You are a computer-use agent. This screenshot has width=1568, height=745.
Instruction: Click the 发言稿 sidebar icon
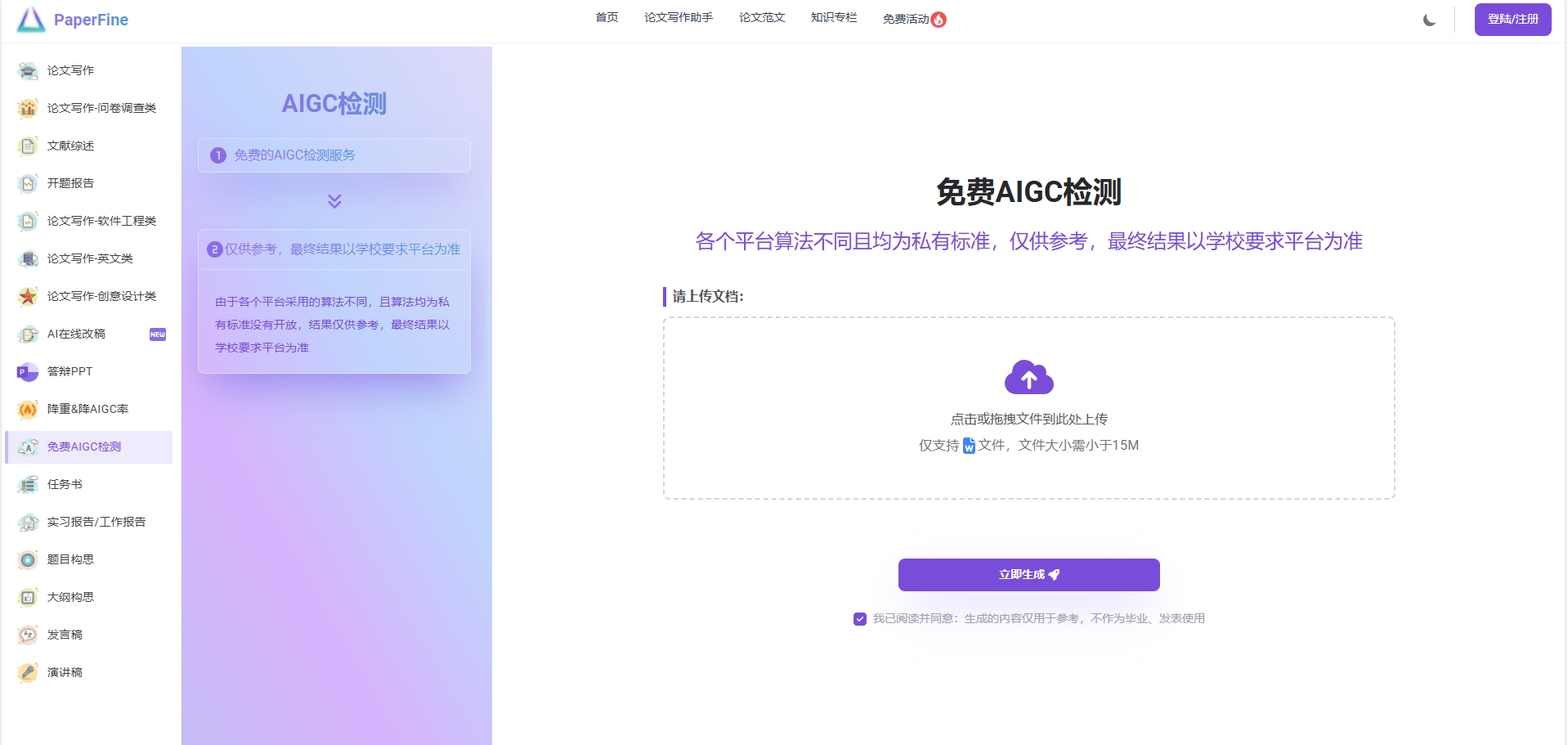click(x=28, y=635)
